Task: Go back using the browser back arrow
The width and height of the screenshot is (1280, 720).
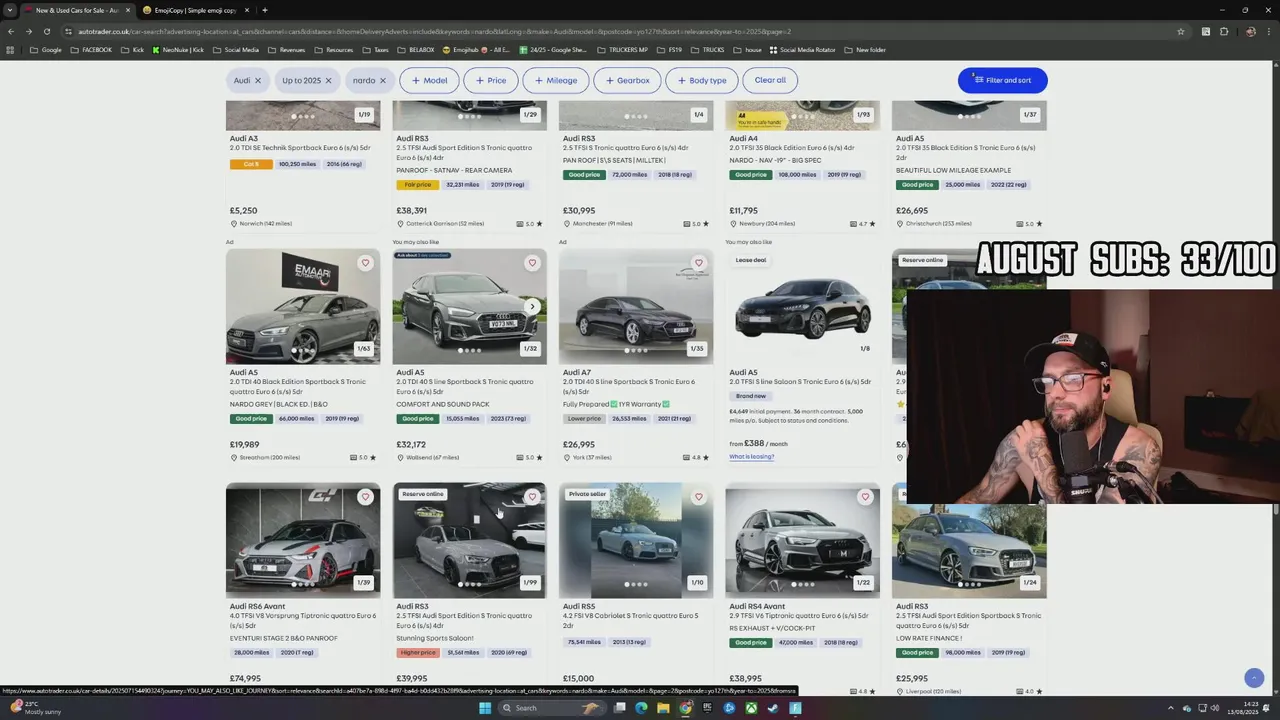Action: tap(11, 31)
